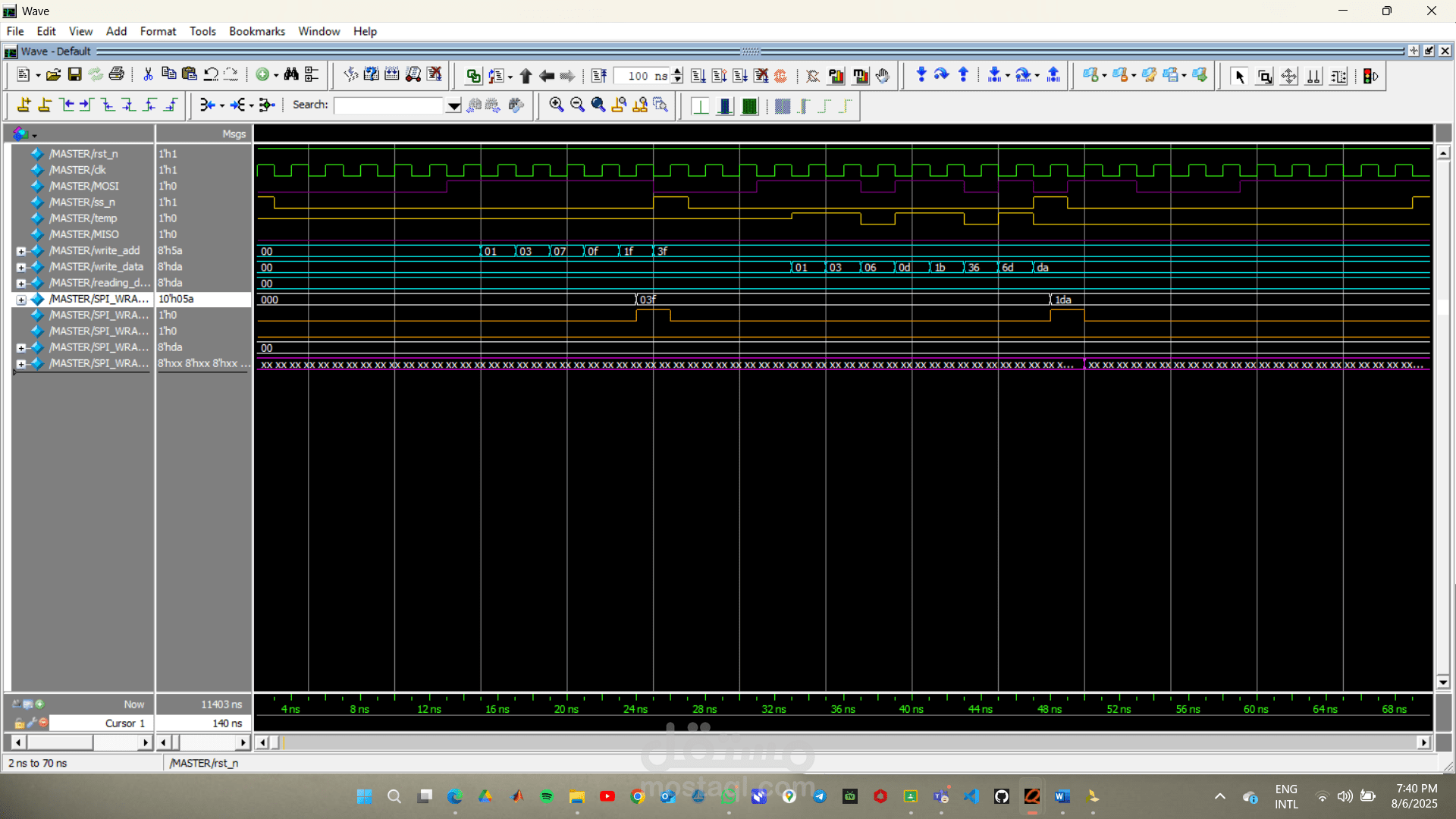Click the Print icon
This screenshot has width=1456, height=819.
click(x=117, y=75)
